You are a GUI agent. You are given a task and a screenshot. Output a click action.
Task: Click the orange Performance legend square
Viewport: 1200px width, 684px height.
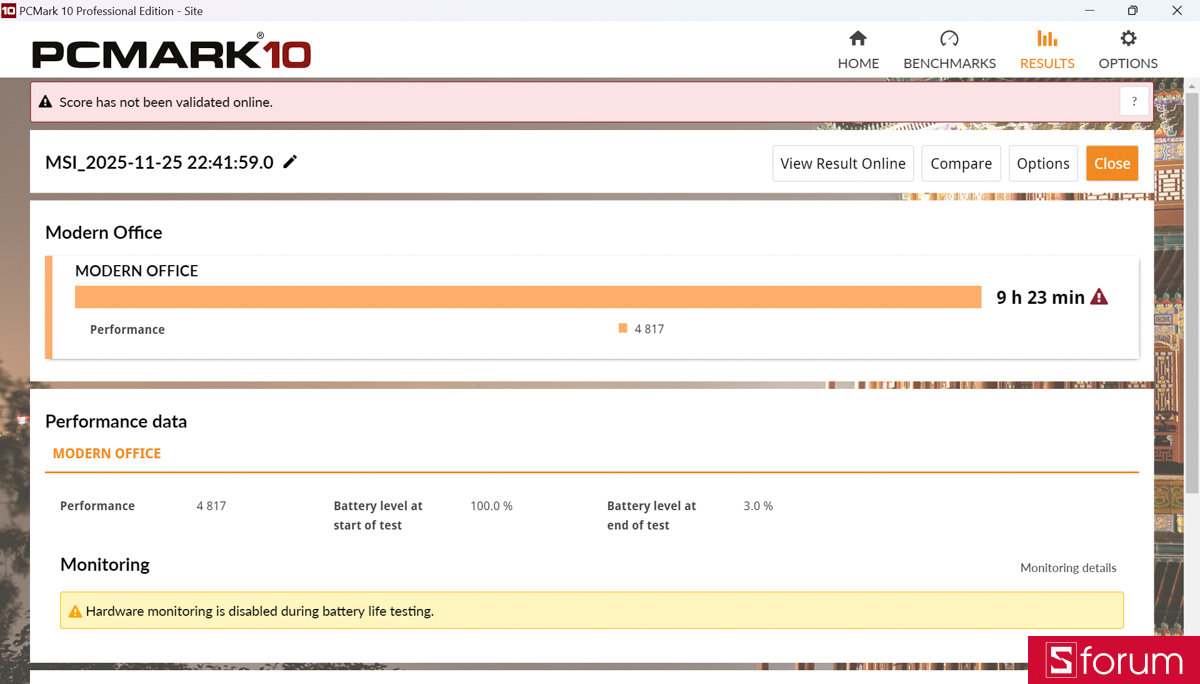tap(623, 328)
